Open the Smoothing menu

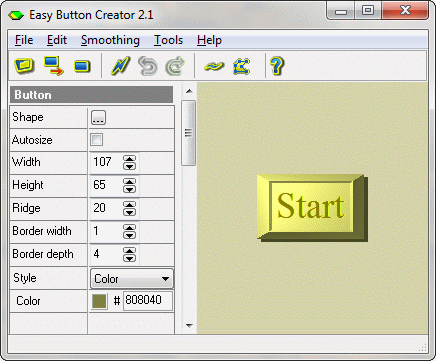click(110, 40)
